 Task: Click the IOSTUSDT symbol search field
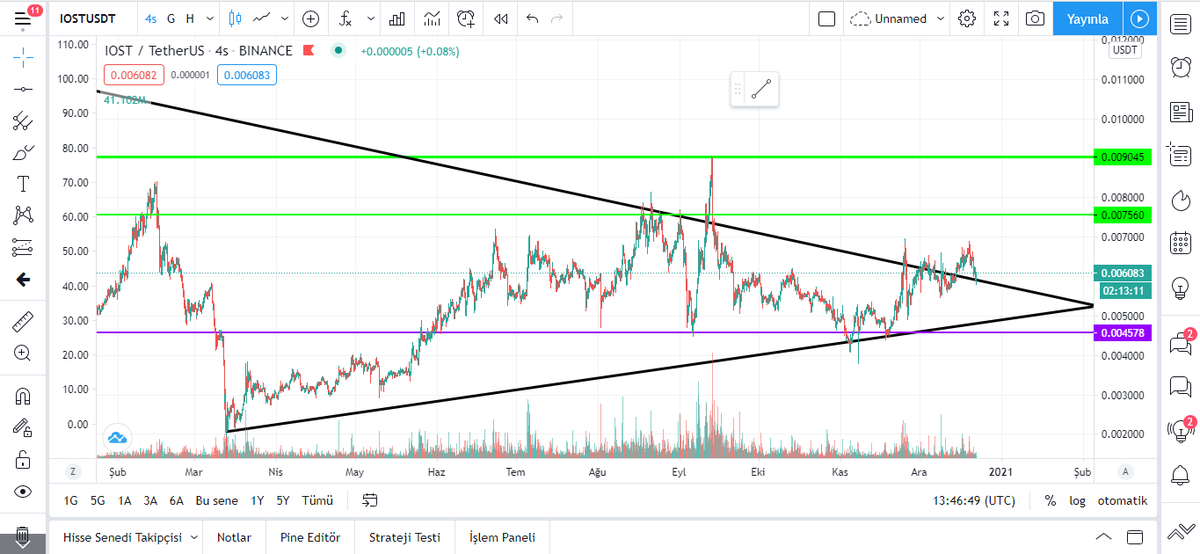(x=88, y=18)
